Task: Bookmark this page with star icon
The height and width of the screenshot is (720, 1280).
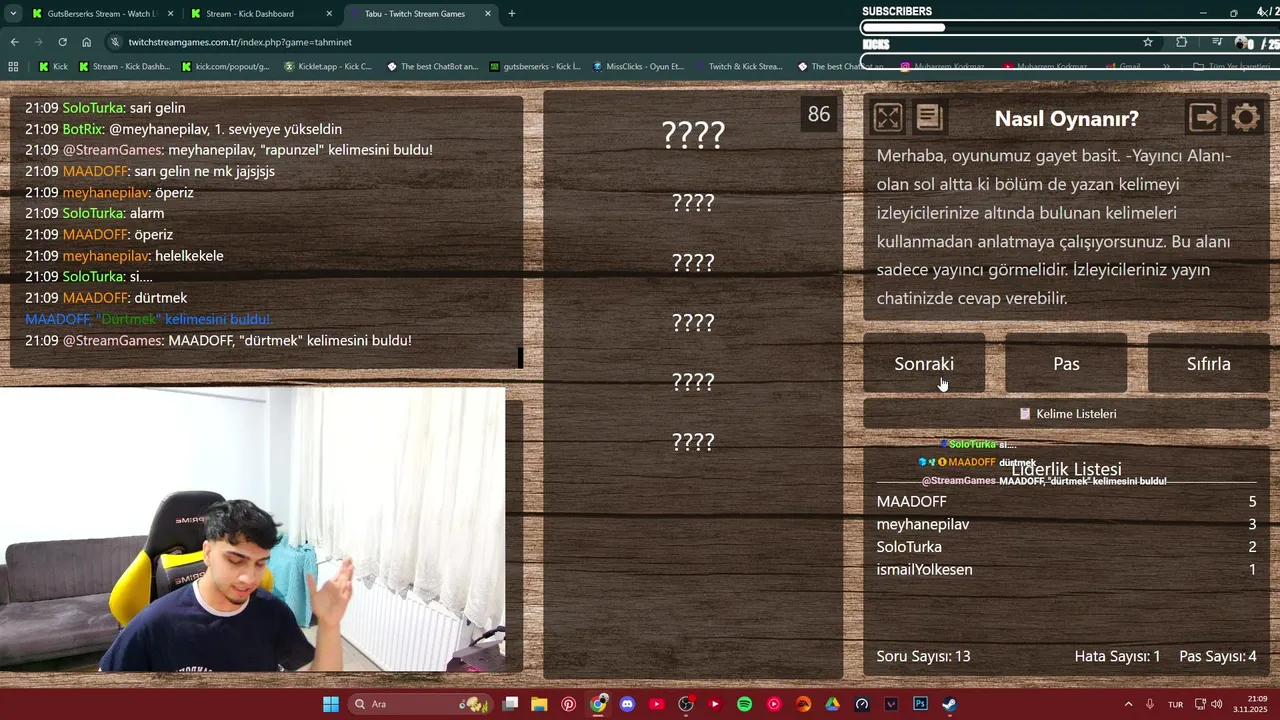Action: (x=1148, y=42)
